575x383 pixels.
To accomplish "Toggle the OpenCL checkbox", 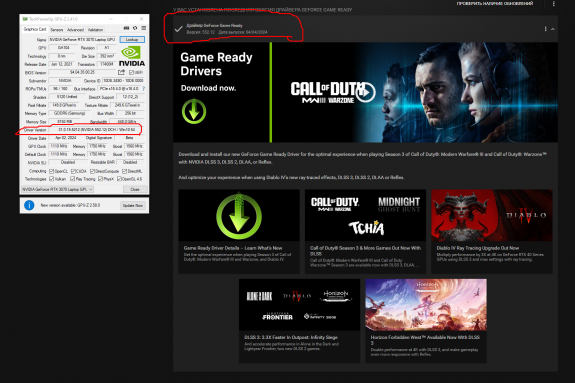I will tap(51, 171).
